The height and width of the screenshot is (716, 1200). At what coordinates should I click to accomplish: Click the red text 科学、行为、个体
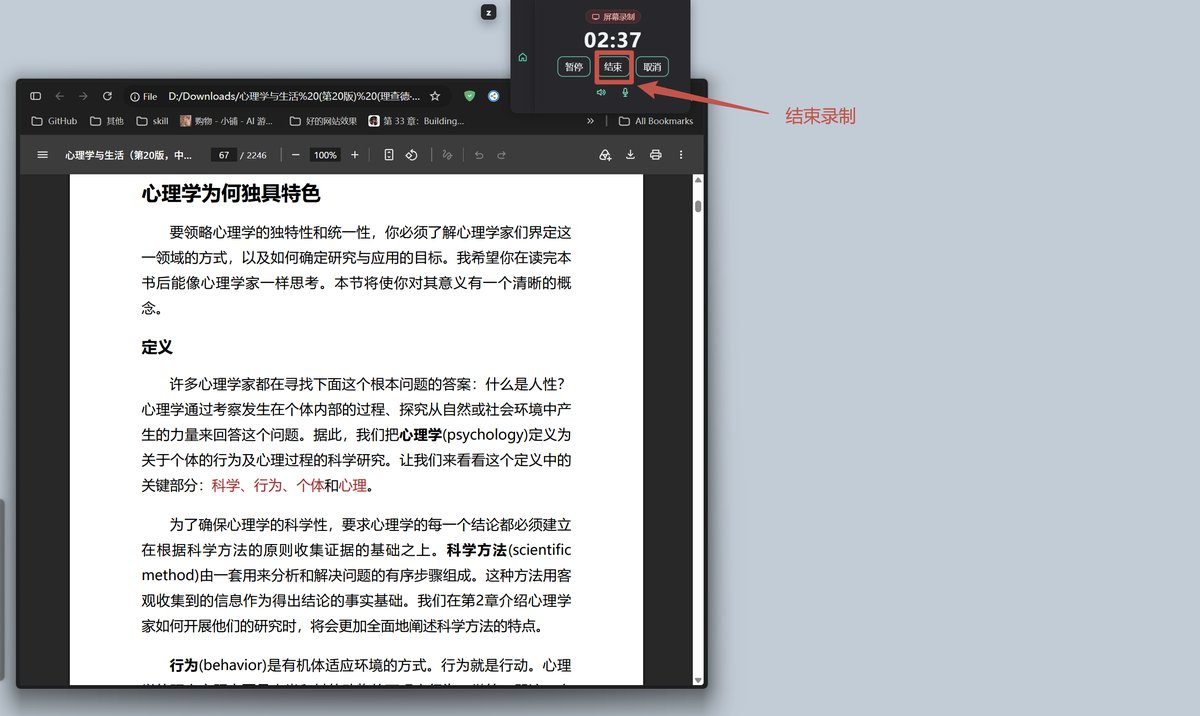(x=267, y=485)
